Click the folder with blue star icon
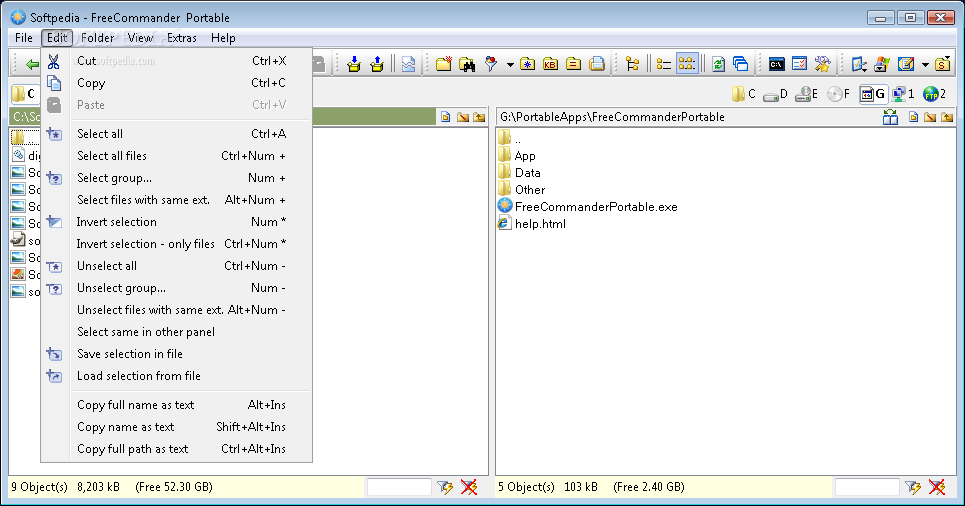This screenshot has height=506, width=965. [527, 63]
